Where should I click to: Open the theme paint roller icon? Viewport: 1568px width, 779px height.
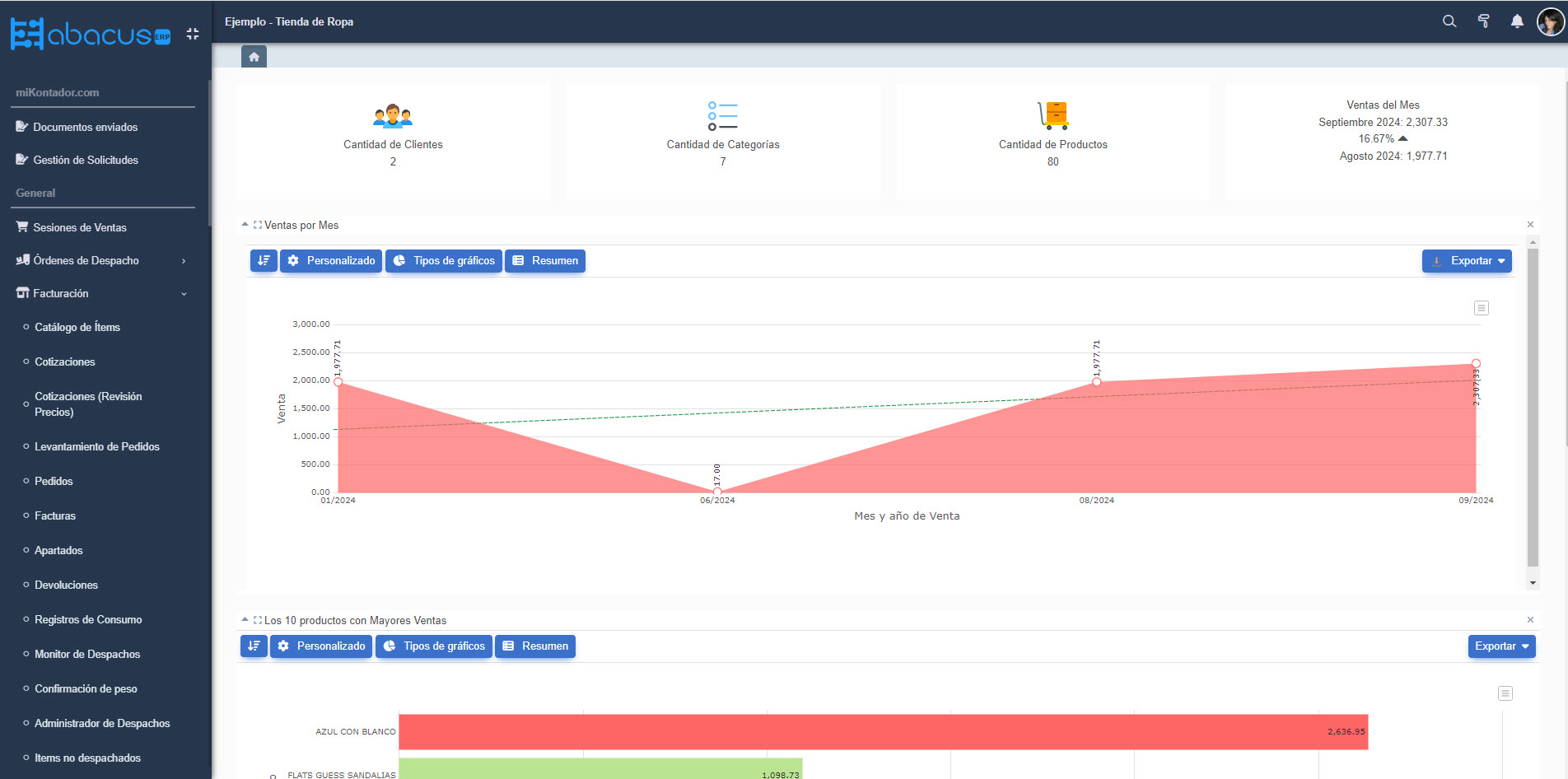click(1483, 21)
